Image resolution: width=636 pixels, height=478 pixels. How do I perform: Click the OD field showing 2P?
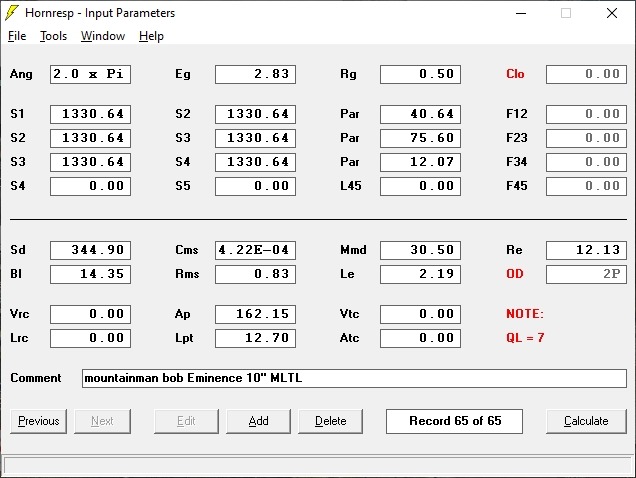(586, 274)
